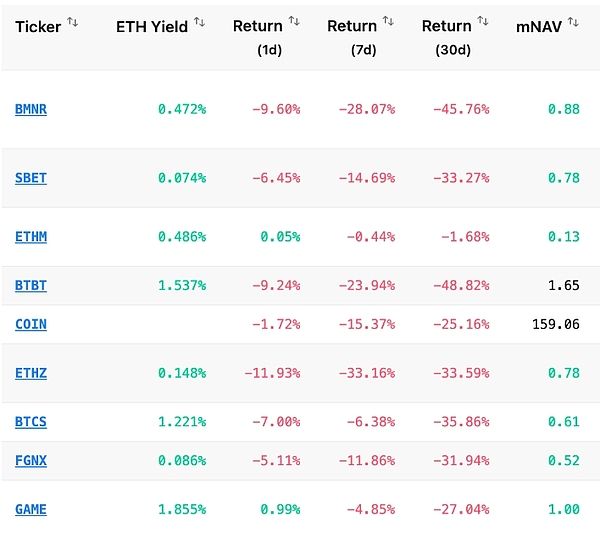Open the SBET ticker link
The width and height of the screenshot is (600, 533).
pos(31,178)
